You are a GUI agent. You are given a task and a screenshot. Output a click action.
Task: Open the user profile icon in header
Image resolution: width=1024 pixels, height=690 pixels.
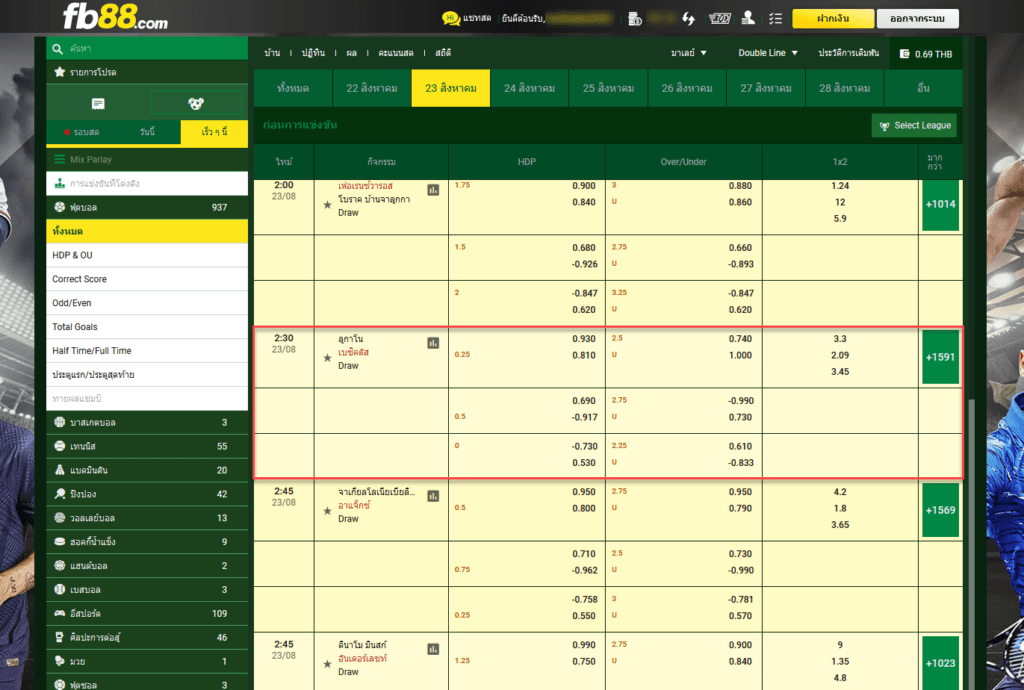click(748, 18)
